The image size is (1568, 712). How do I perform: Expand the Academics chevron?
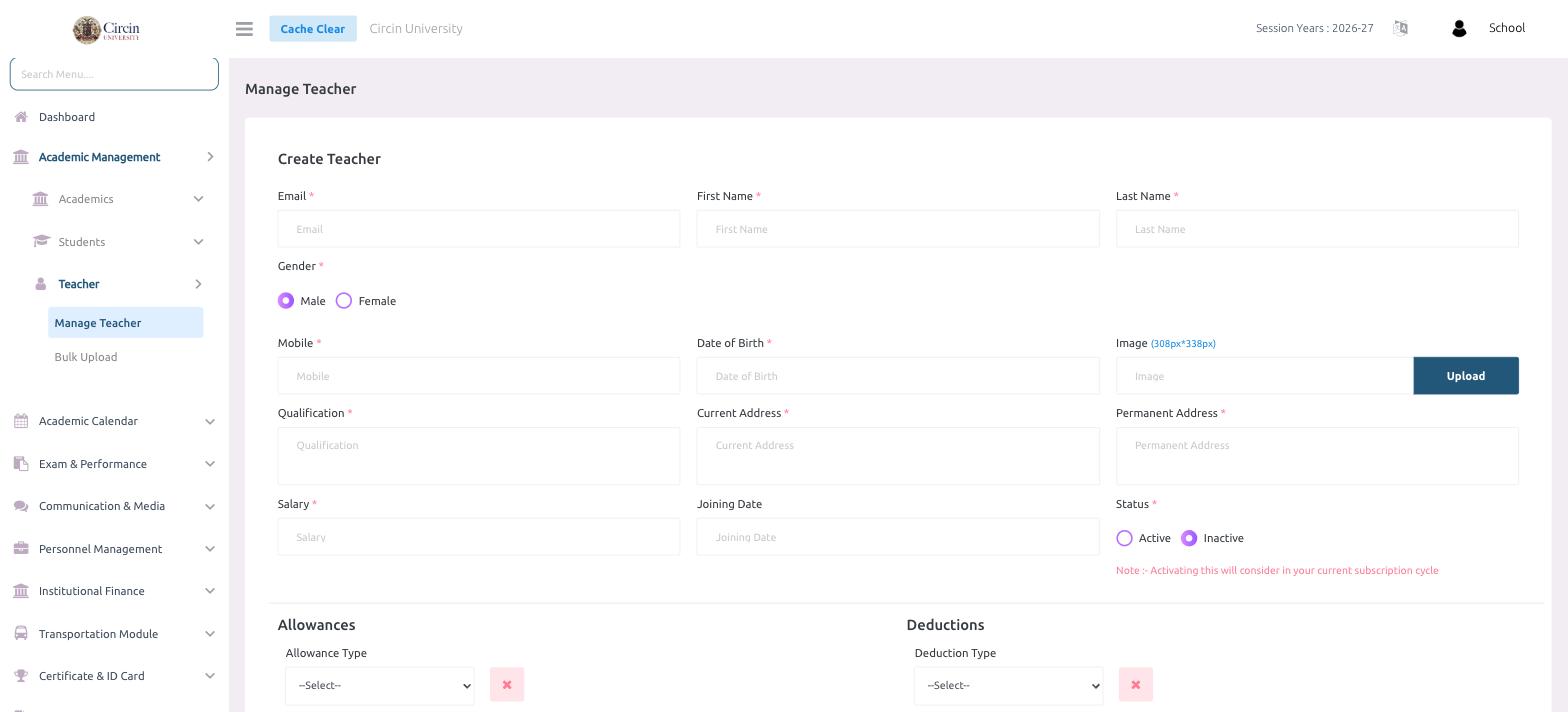tap(198, 199)
